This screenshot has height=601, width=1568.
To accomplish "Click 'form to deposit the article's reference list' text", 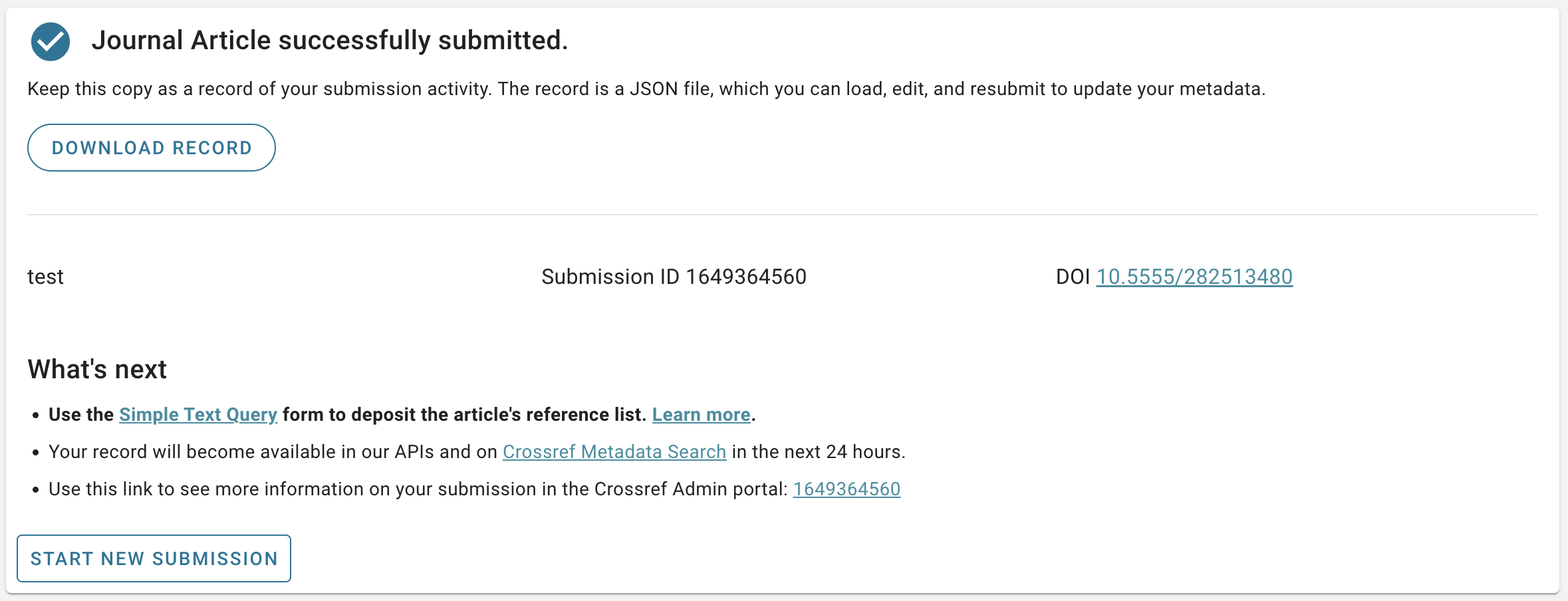I will [463, 415].
